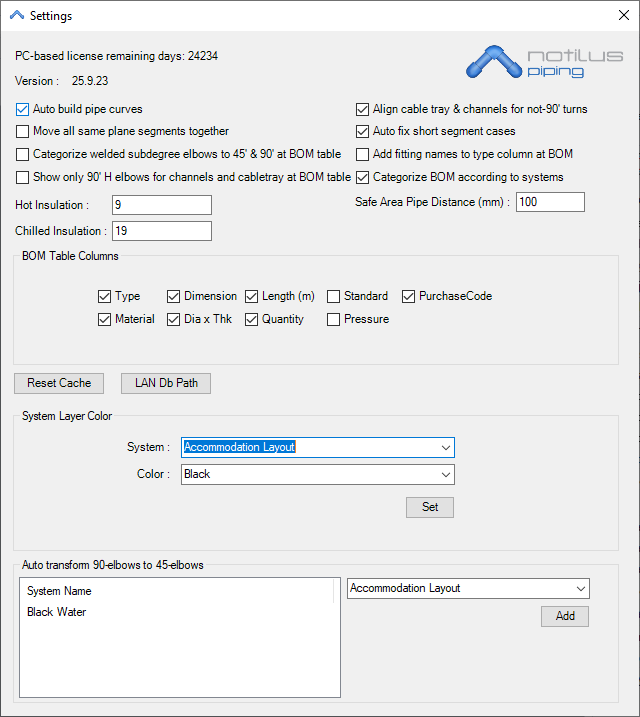Click the Safe Area Pipe Distance field
The image size is (640, 717).
tap(549, 202)
